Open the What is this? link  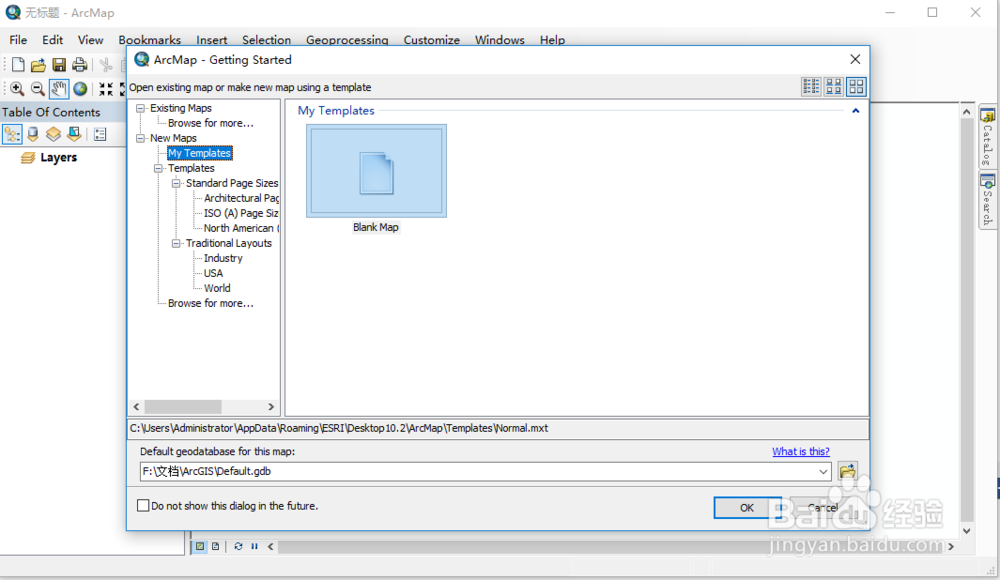[800, 451]
